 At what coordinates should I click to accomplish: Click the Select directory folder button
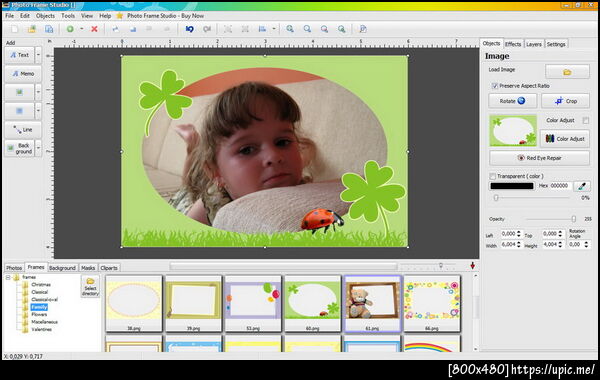pos(90,286)
